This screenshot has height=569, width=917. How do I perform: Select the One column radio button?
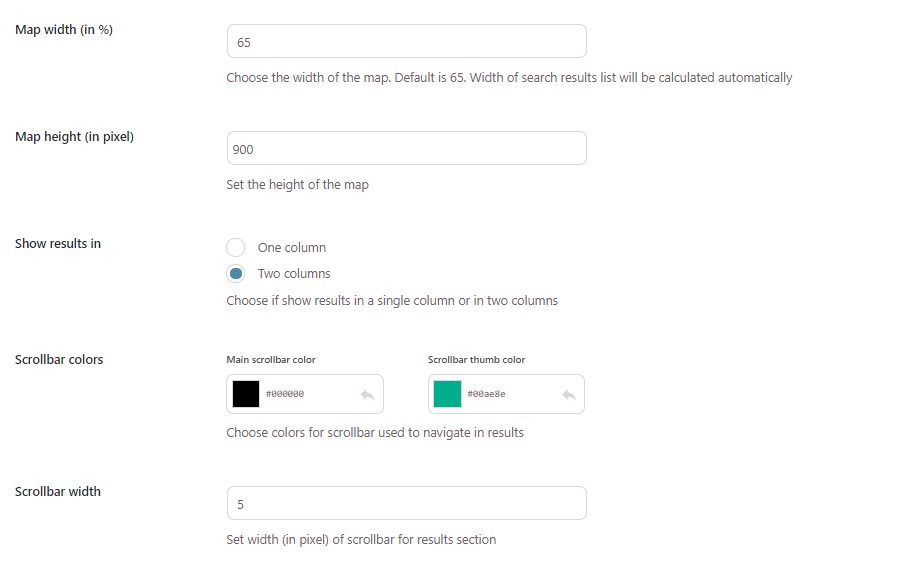point(236,247)
